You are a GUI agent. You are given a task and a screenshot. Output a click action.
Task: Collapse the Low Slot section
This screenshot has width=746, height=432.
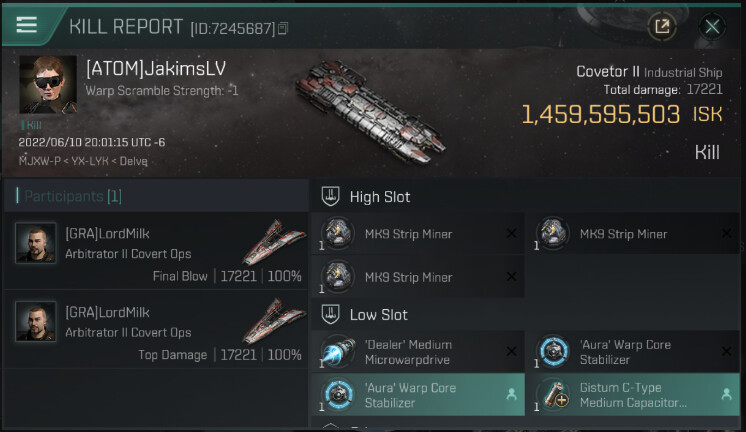(x=332, y=315)
